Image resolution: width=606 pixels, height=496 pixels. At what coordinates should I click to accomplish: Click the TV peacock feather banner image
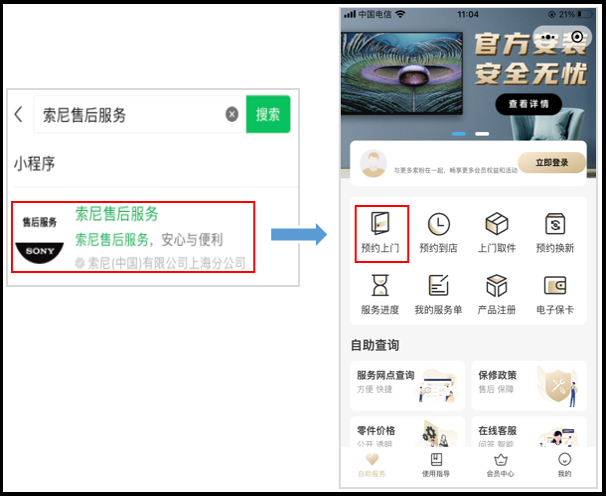tap(402, 73)
